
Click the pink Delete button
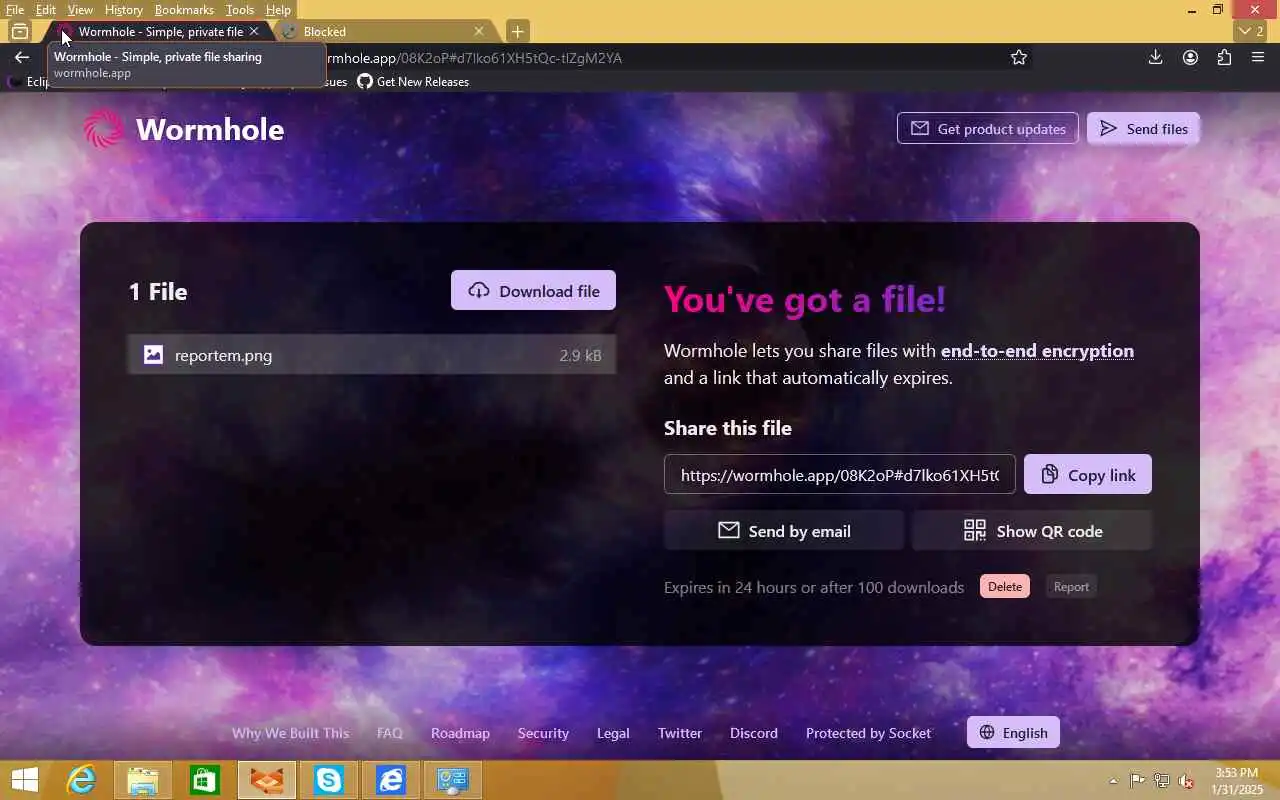pyautogui.click(x=1005, y=587)
